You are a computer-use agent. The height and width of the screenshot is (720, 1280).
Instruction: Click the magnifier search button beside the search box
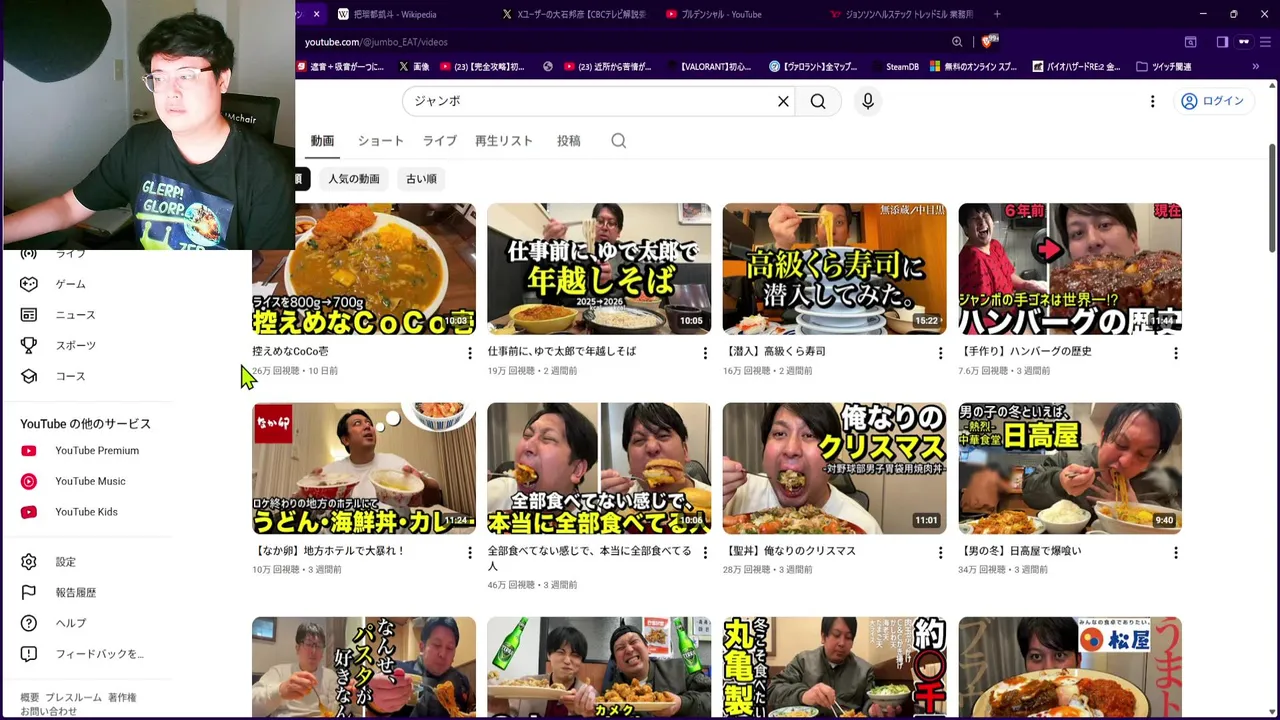818,101
